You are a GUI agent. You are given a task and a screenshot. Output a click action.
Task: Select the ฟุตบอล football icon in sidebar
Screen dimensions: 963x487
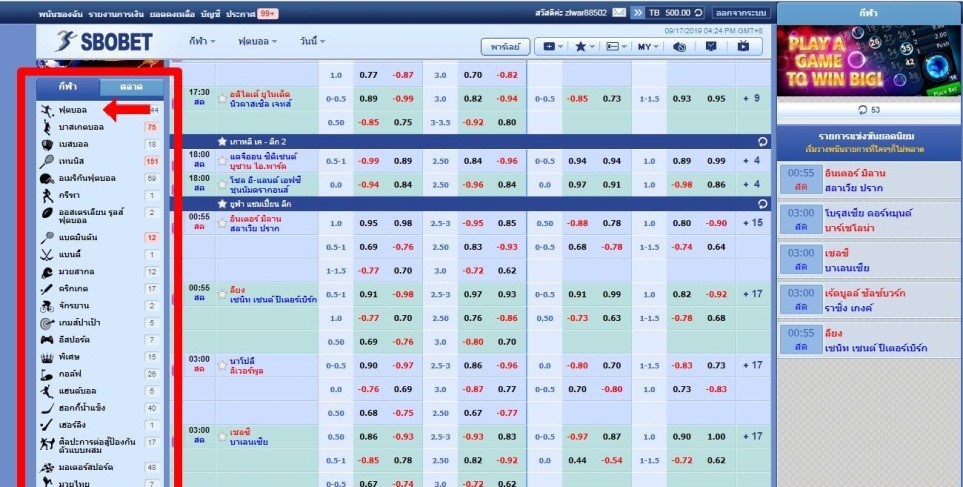click(x=47, y=111)
